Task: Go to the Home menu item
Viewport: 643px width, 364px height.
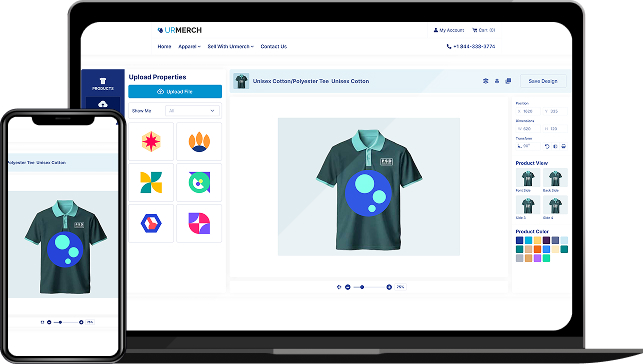Action: point(164,47)
